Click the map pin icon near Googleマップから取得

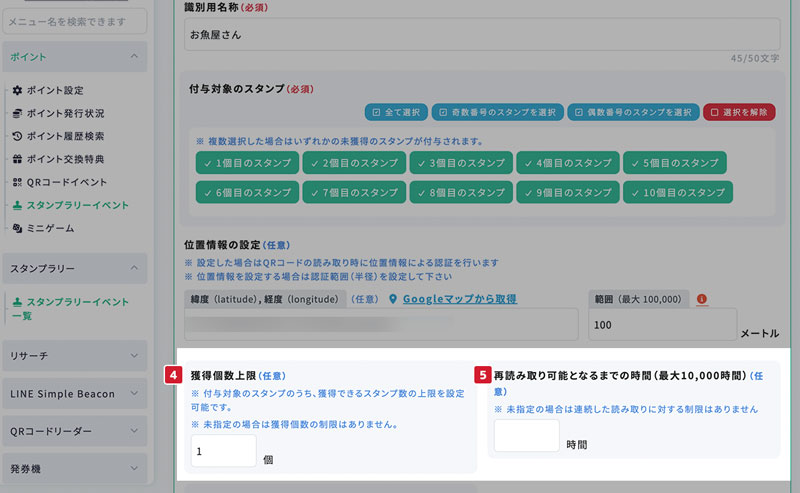pos(393,299)
